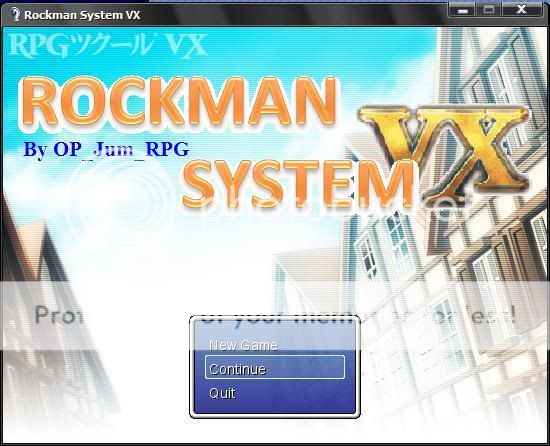Click the highlighted selection cursor box
550x446 pixels.
point(275,367)
